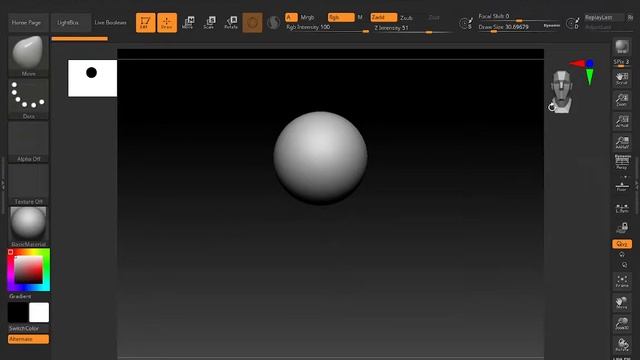Click the sculptris pro sphere icon
The width and height of the screenshot is (640, 360).
coord(273,22)
